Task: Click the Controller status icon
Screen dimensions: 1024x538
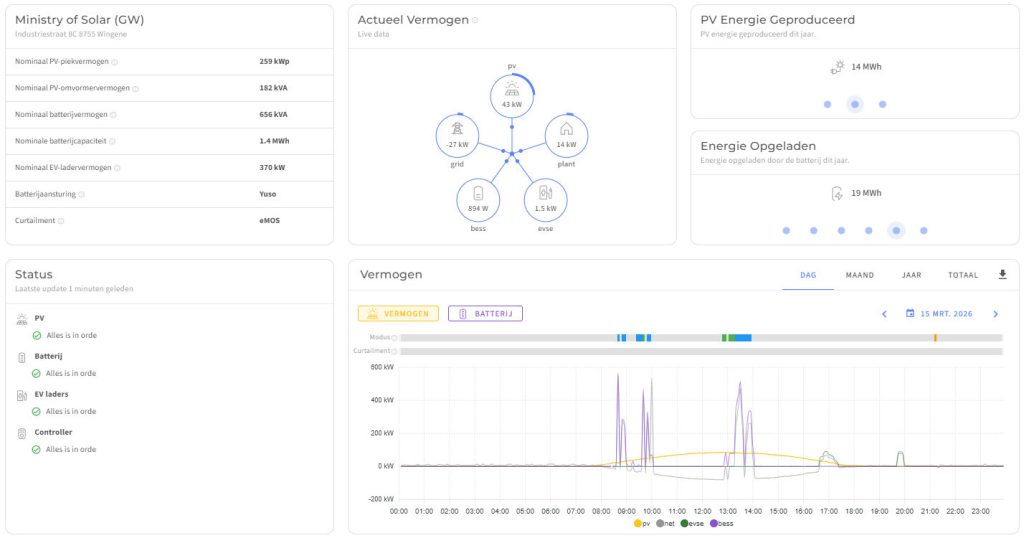Action: coord(22,433)
